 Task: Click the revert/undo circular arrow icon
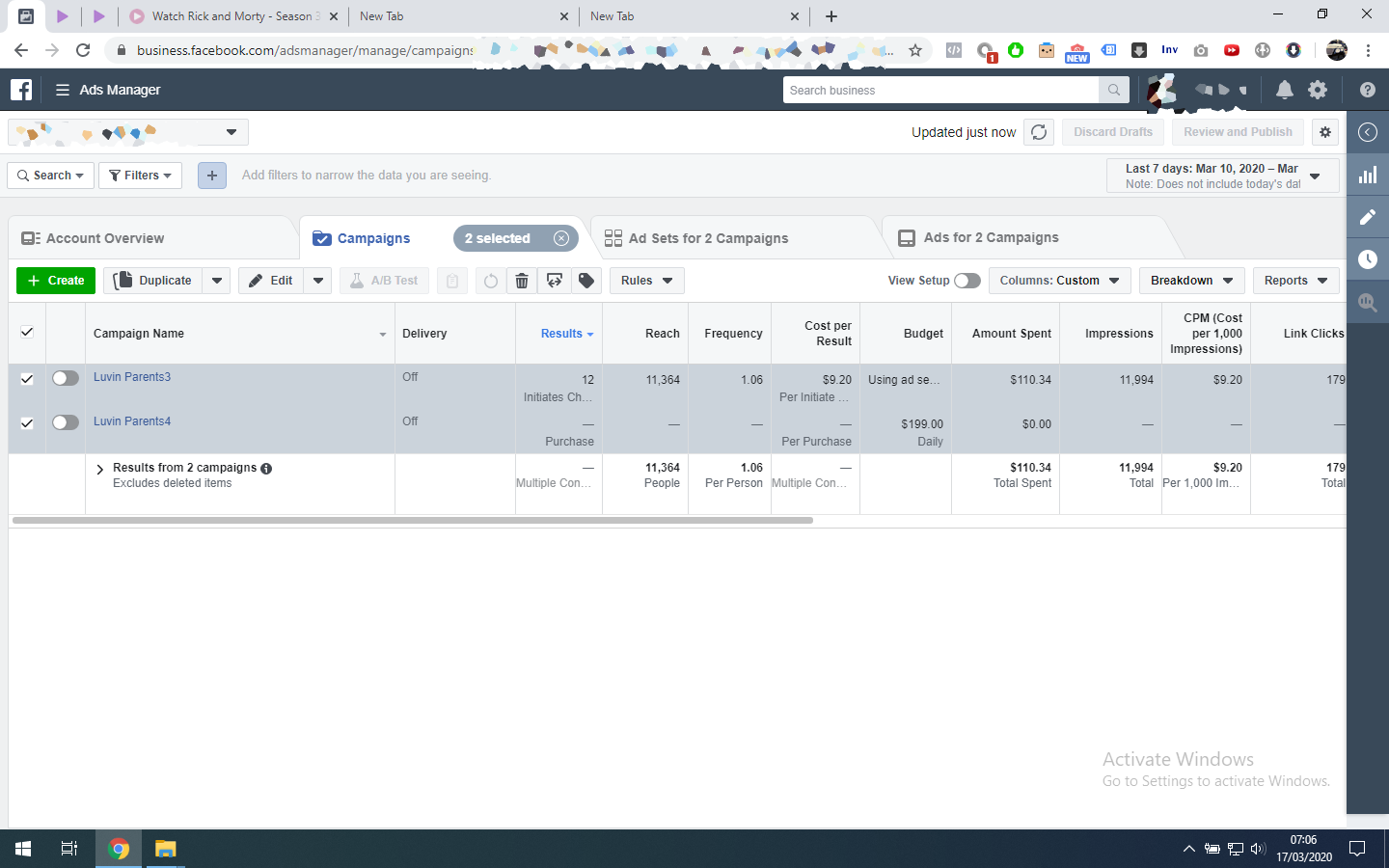[x=491, y=281]
